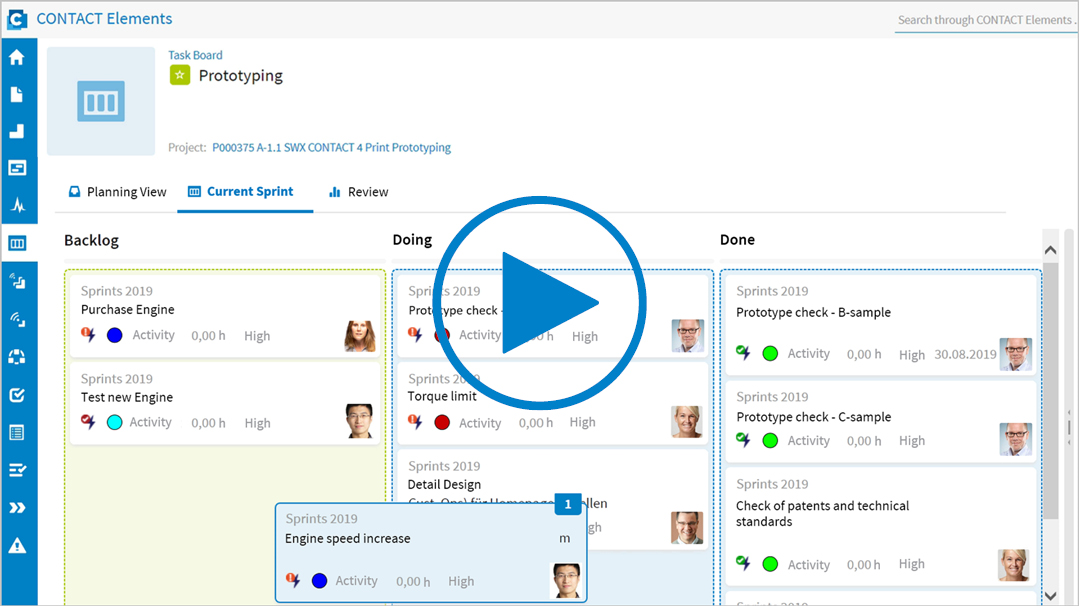
Task: Click the blue status dot on Purchase Engine
Action: (115, 335)
